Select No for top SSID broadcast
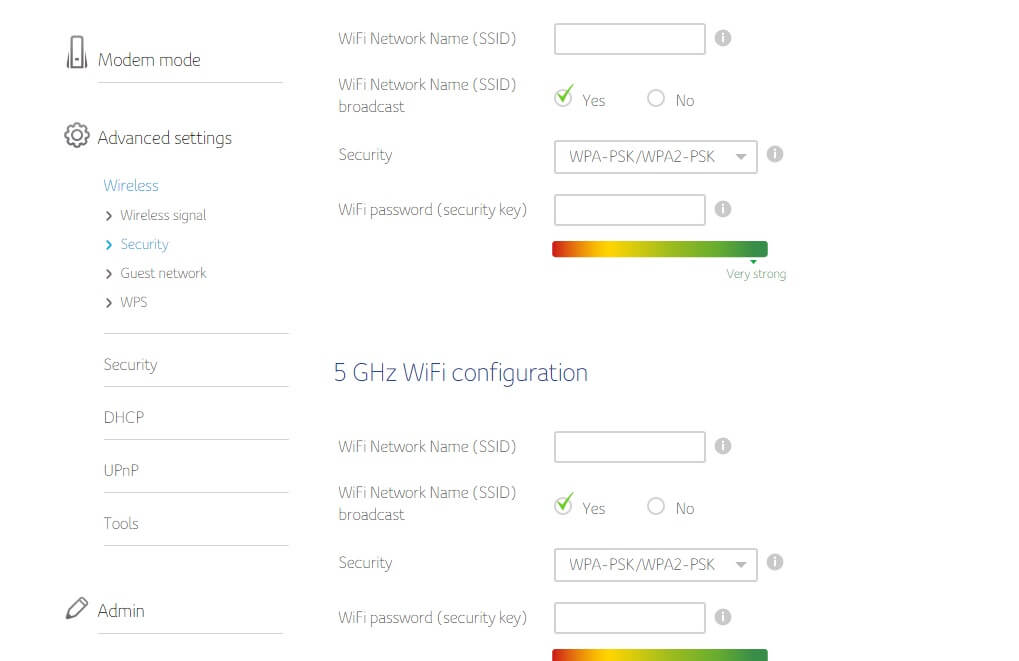Image resolution: width=1019 pixels, height=661 pixels. tap(656, 98)
